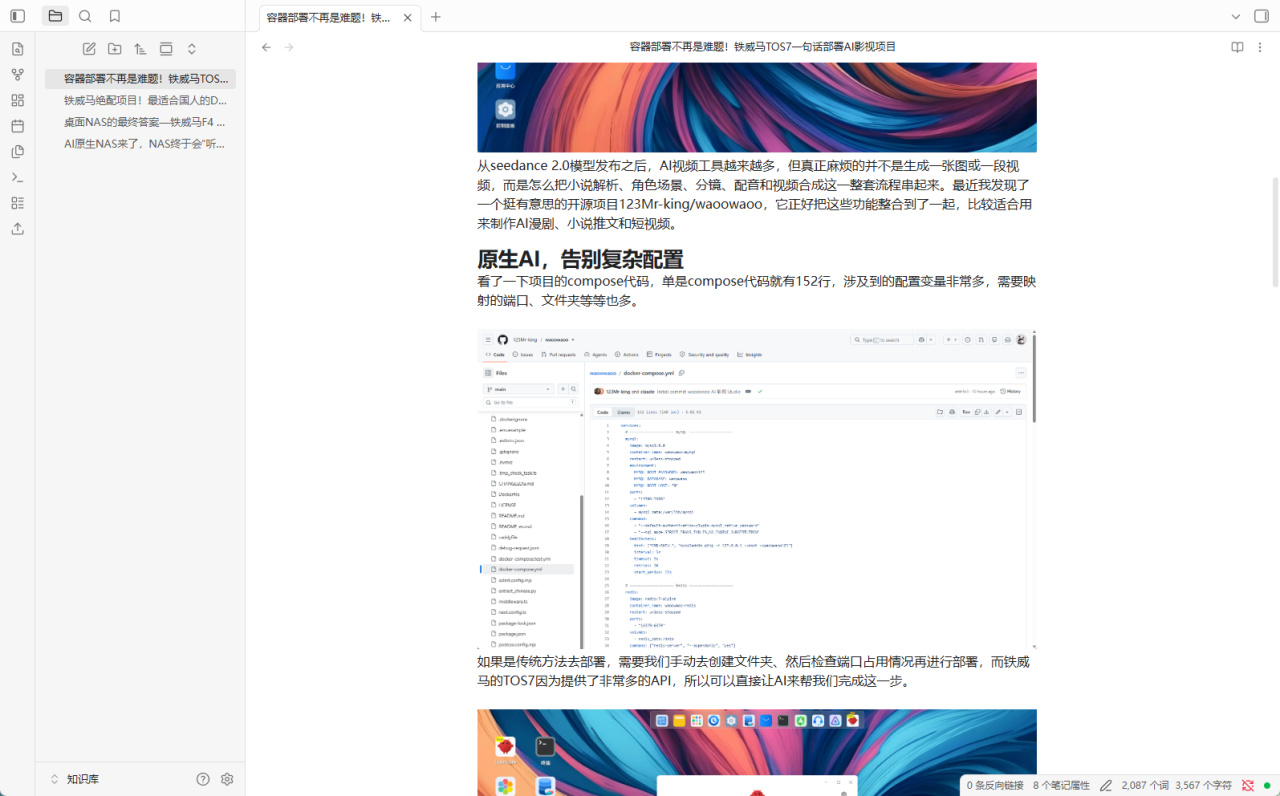Open command palette terminal icon
The image size is (1280, 796).
point(17,177)
